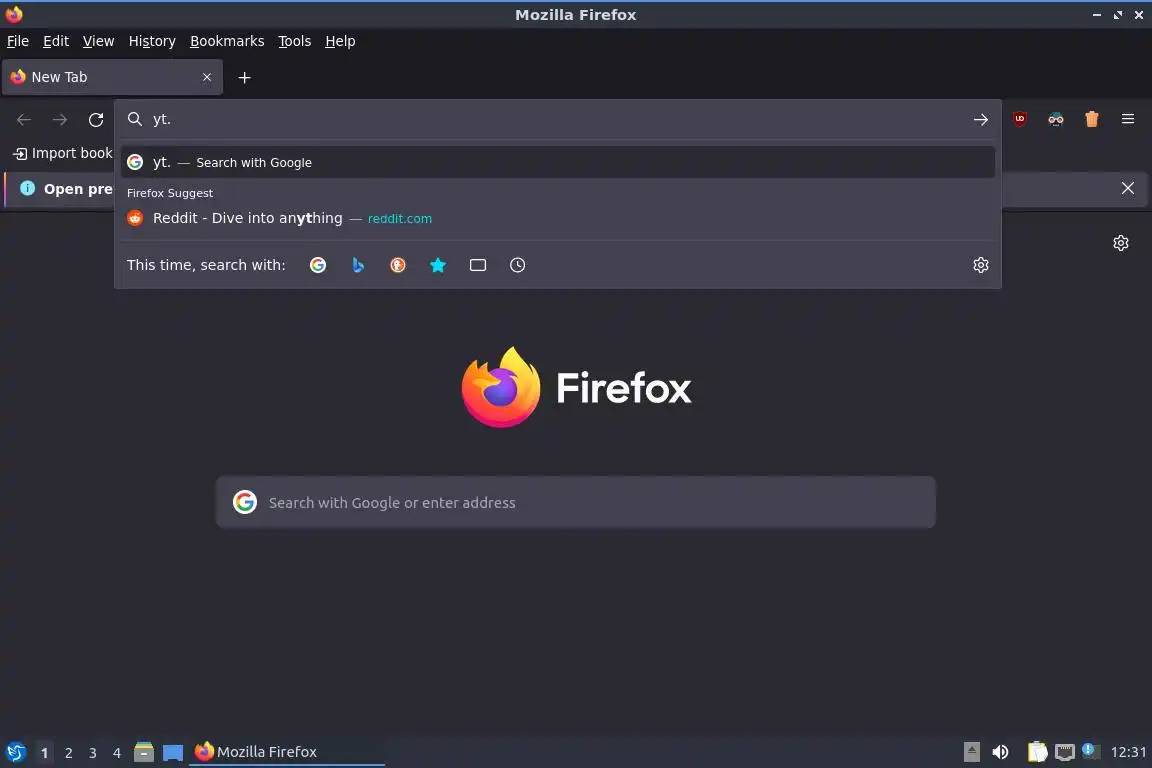Click the removable media eject tray icon
This screenshot has width=1152, height=768.
pos(971,752)
